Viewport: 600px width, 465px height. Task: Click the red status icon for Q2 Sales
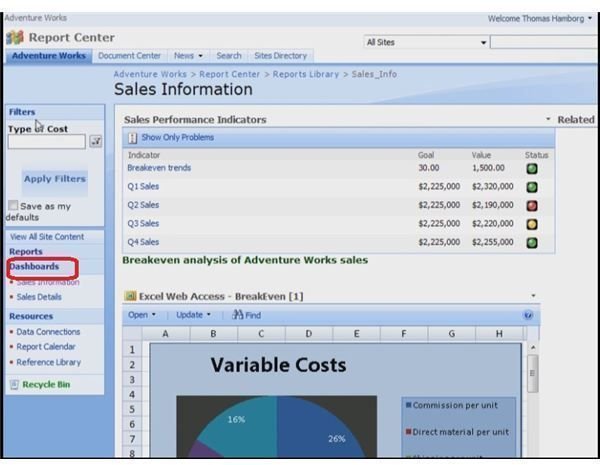pos(532,206)
